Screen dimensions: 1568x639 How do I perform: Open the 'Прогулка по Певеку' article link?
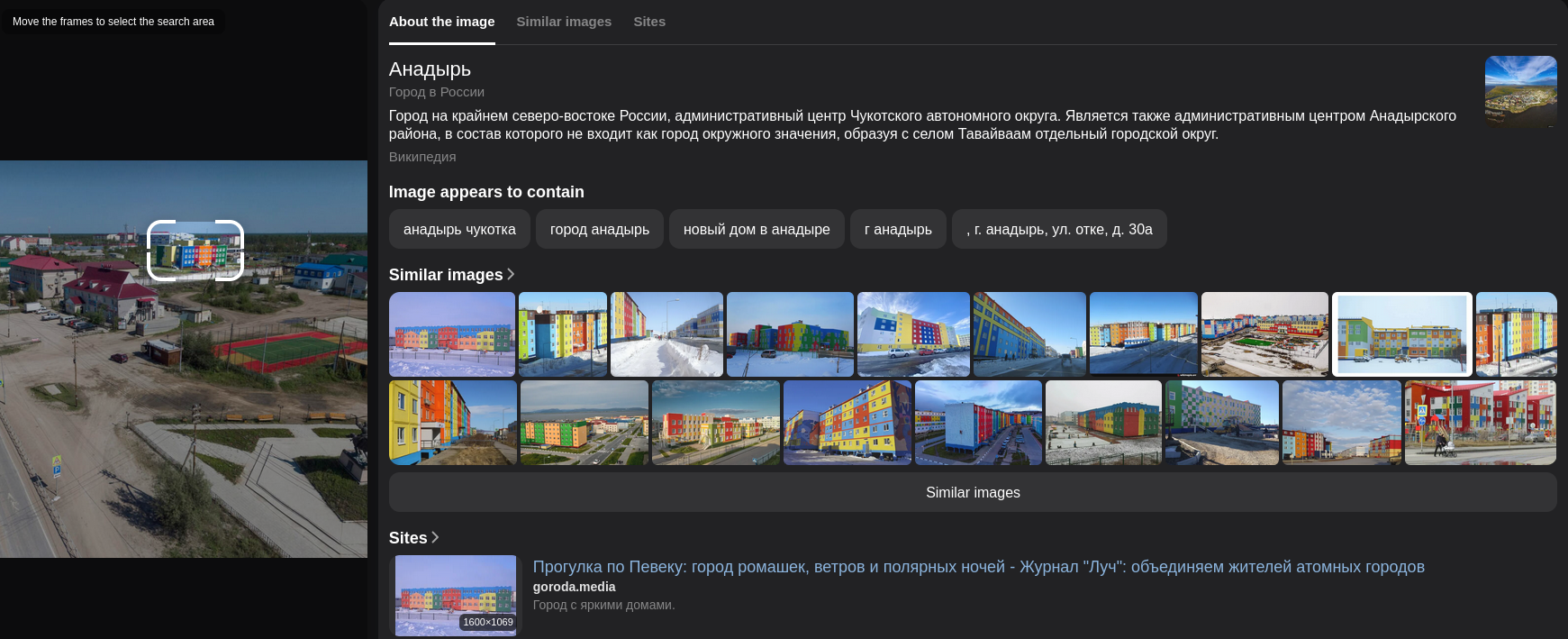coord(979,567)
